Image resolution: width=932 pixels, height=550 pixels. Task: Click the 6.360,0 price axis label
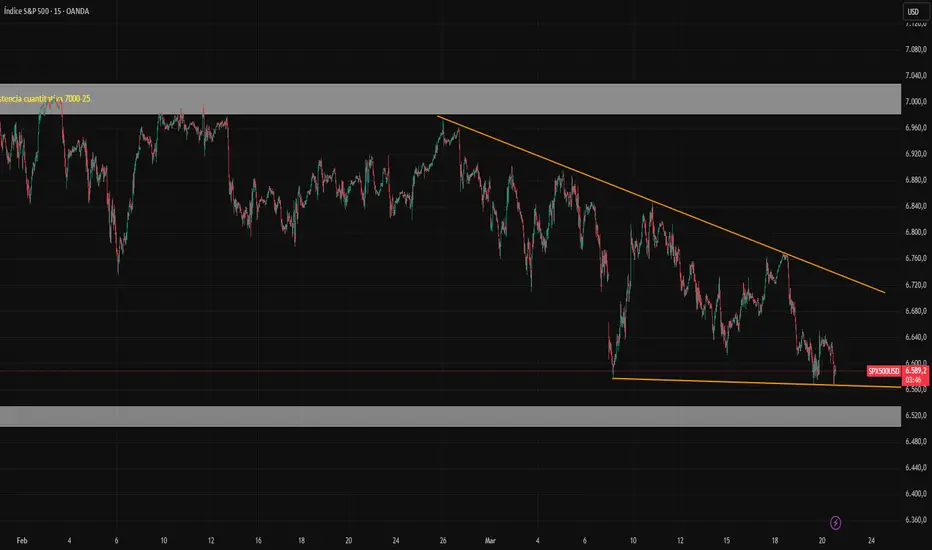[915, 520]
